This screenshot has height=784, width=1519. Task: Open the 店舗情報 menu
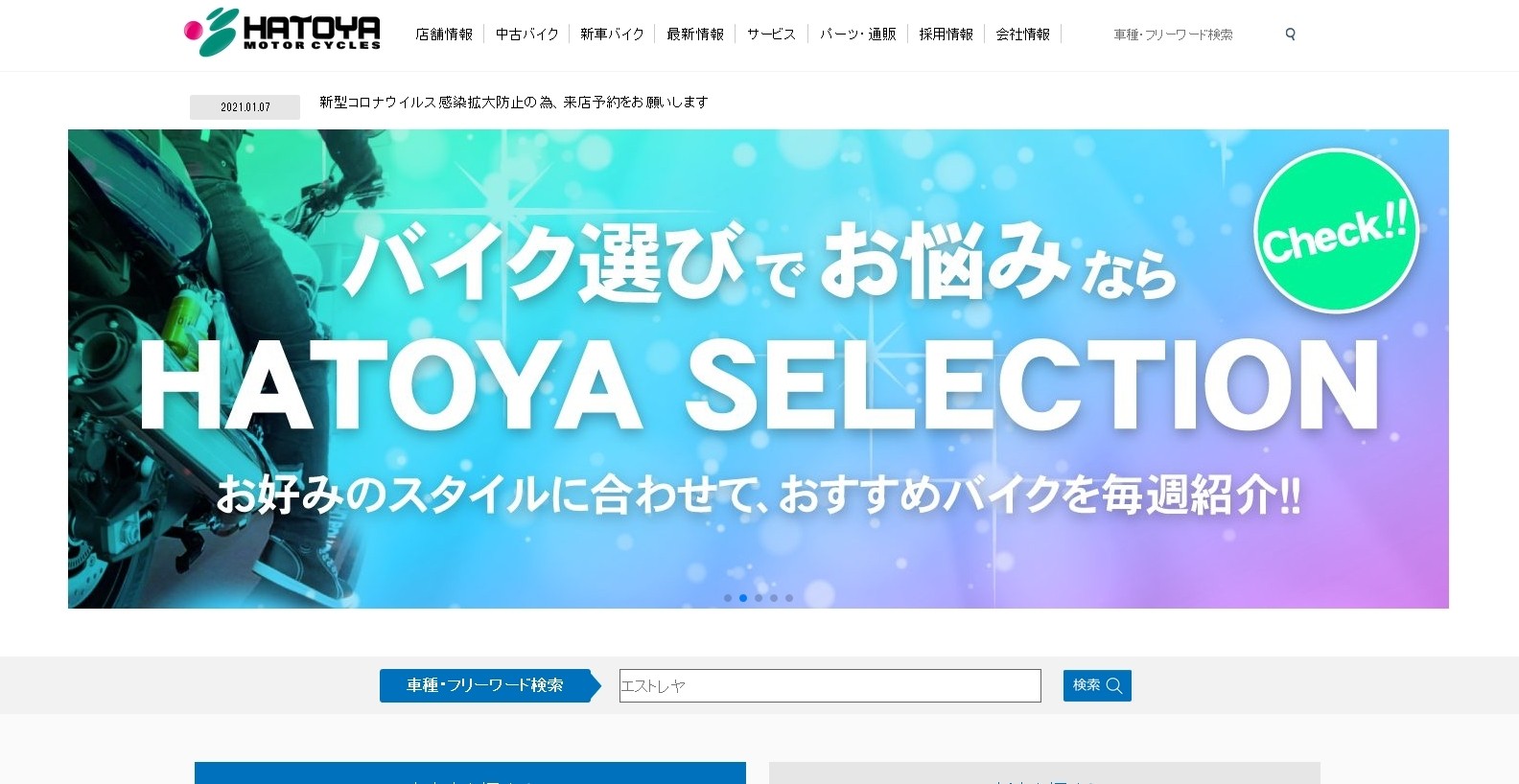444,35
